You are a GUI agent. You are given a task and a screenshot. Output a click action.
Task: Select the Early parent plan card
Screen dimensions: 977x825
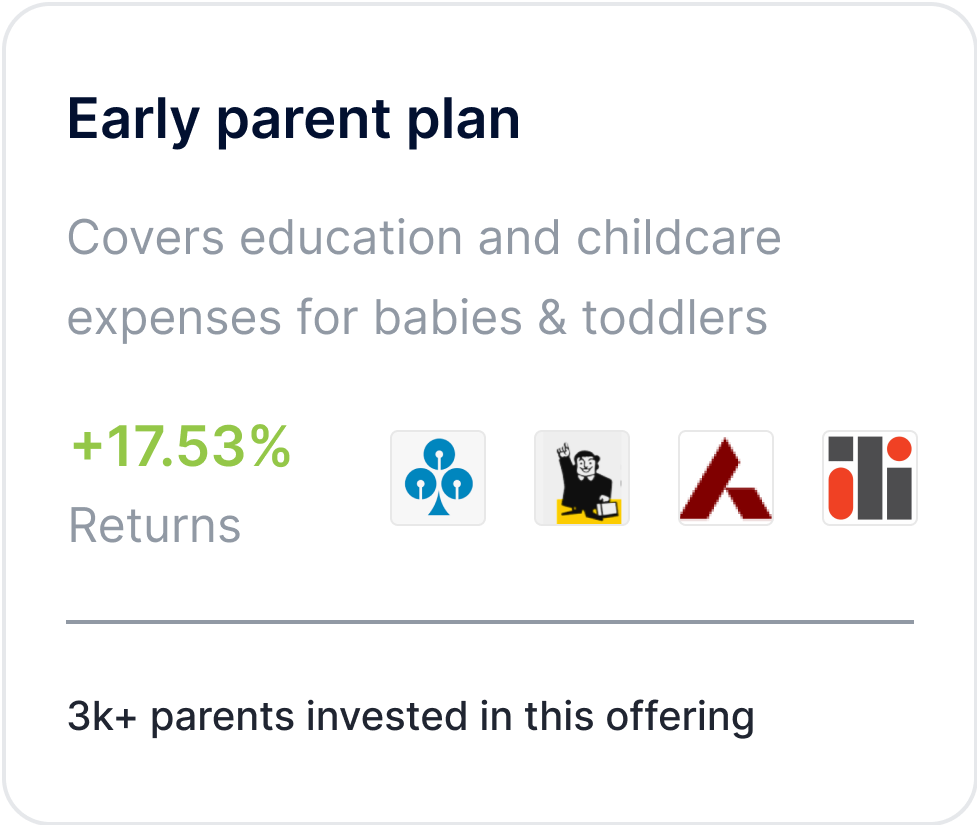[x=488, y=412]
